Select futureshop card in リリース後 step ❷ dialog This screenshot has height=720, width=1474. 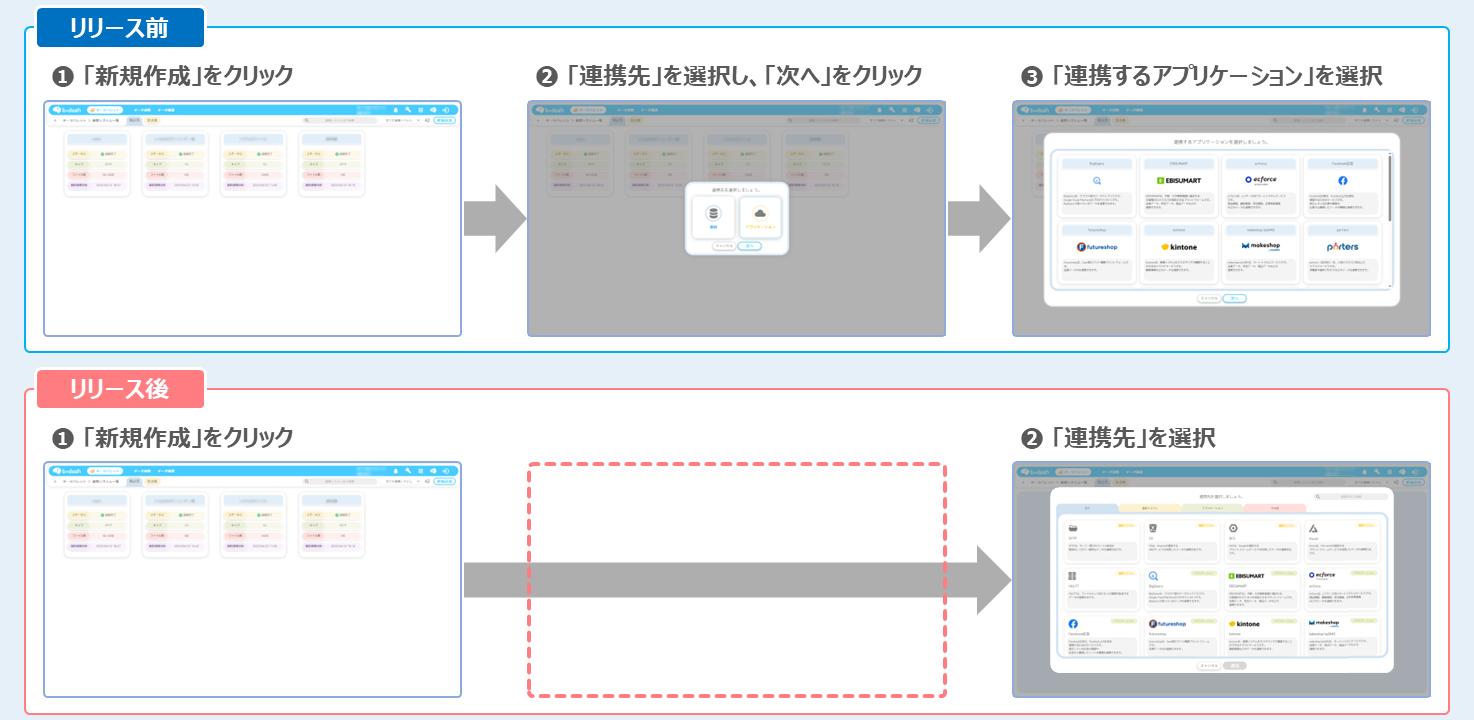(1182, 636)
